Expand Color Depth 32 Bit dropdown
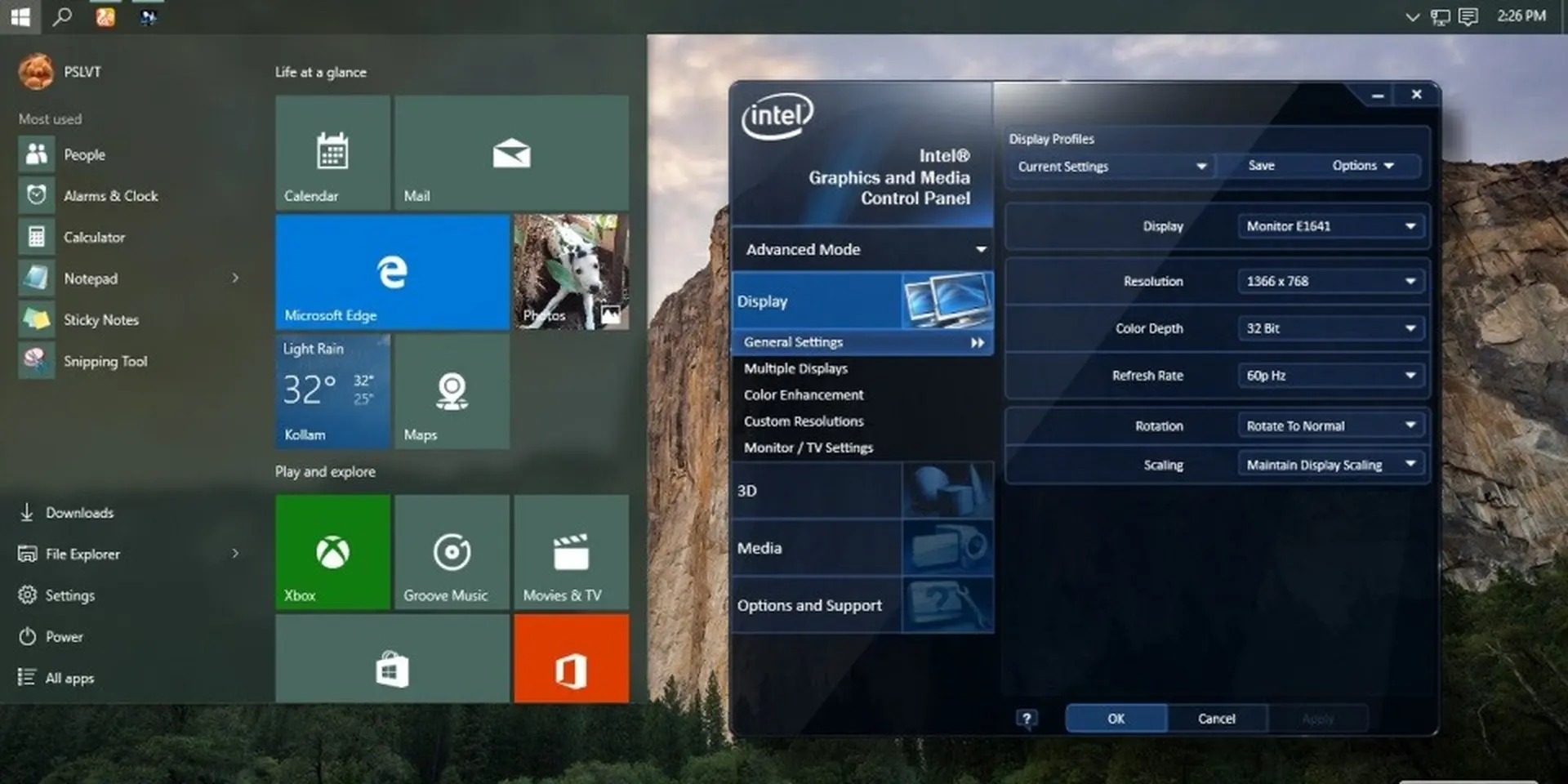 (1331, 328)
